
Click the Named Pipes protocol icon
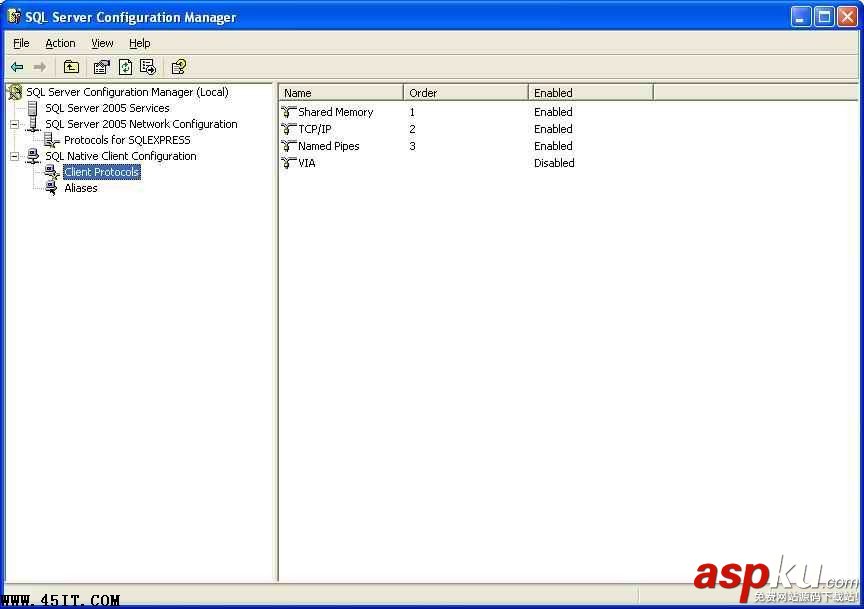click(x=289, y=146)
